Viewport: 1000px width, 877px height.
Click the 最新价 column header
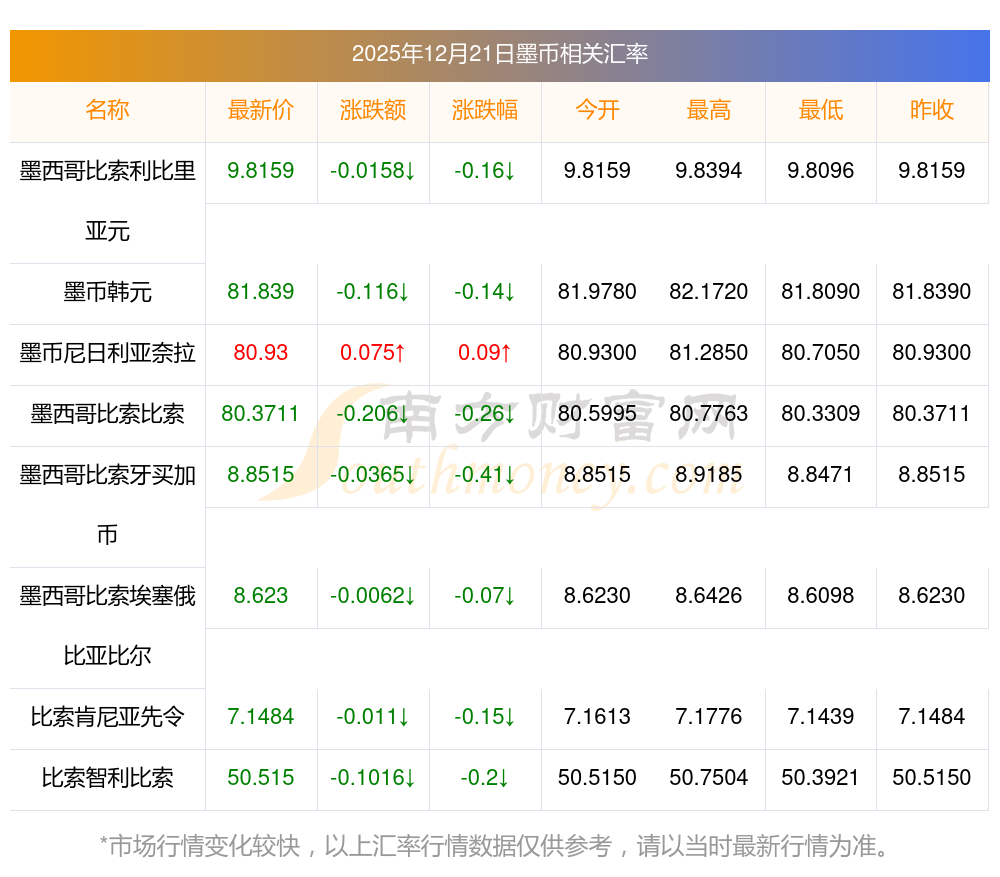pyautogui.click(x=261, y=111)
